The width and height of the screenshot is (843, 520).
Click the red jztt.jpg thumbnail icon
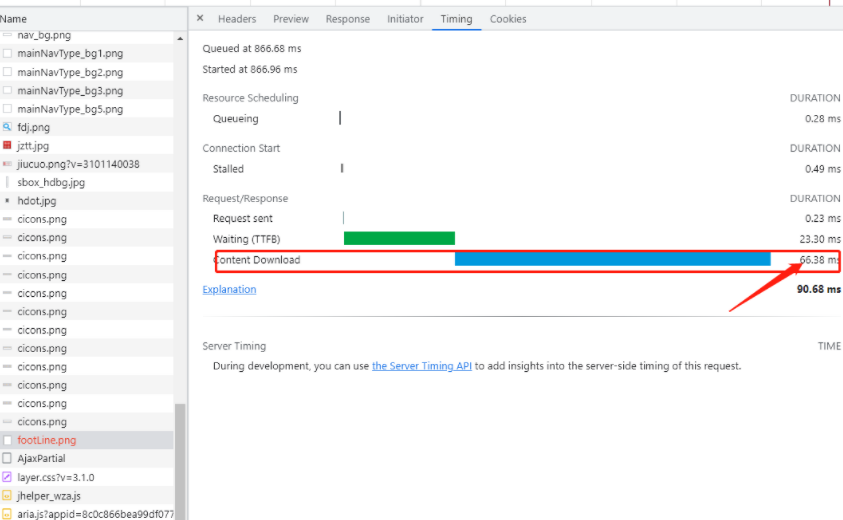[x=7, y=146]
